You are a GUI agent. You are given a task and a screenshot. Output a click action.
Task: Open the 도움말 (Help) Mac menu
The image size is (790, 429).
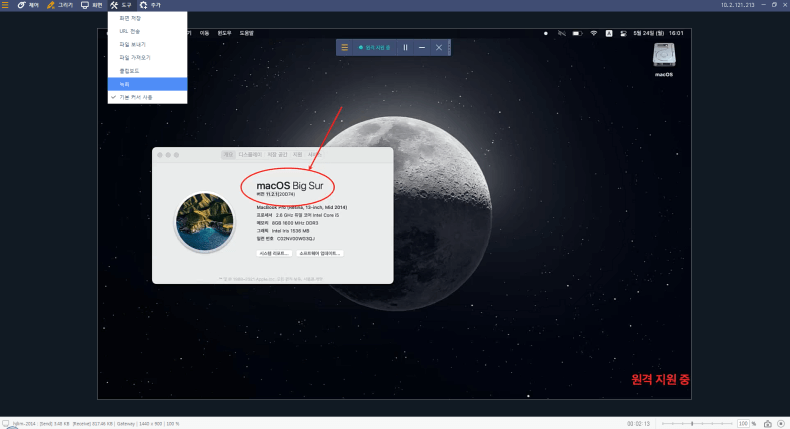[x=246, y=33]
